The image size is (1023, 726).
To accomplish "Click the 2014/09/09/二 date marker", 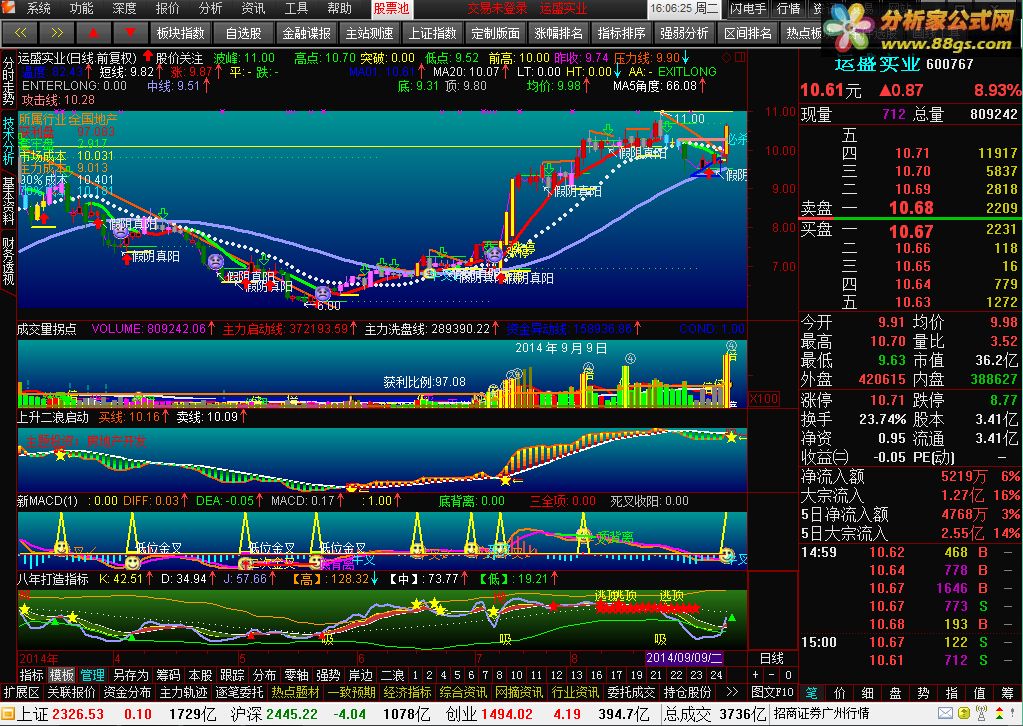I will (x=684, y=658).
